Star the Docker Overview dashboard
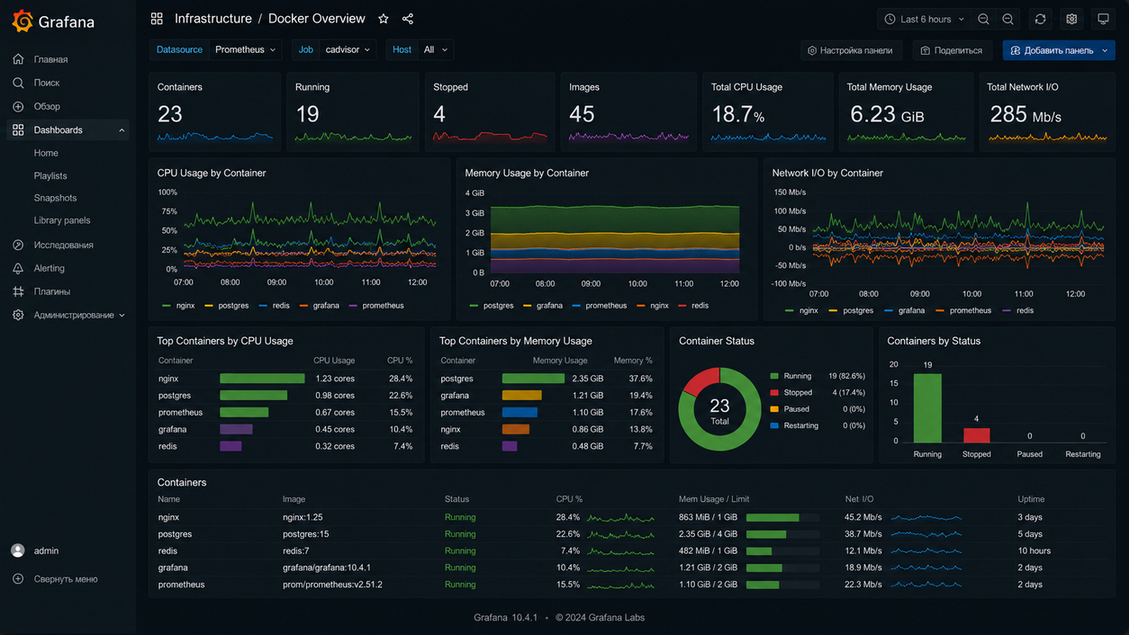 [x=383, y=19]
